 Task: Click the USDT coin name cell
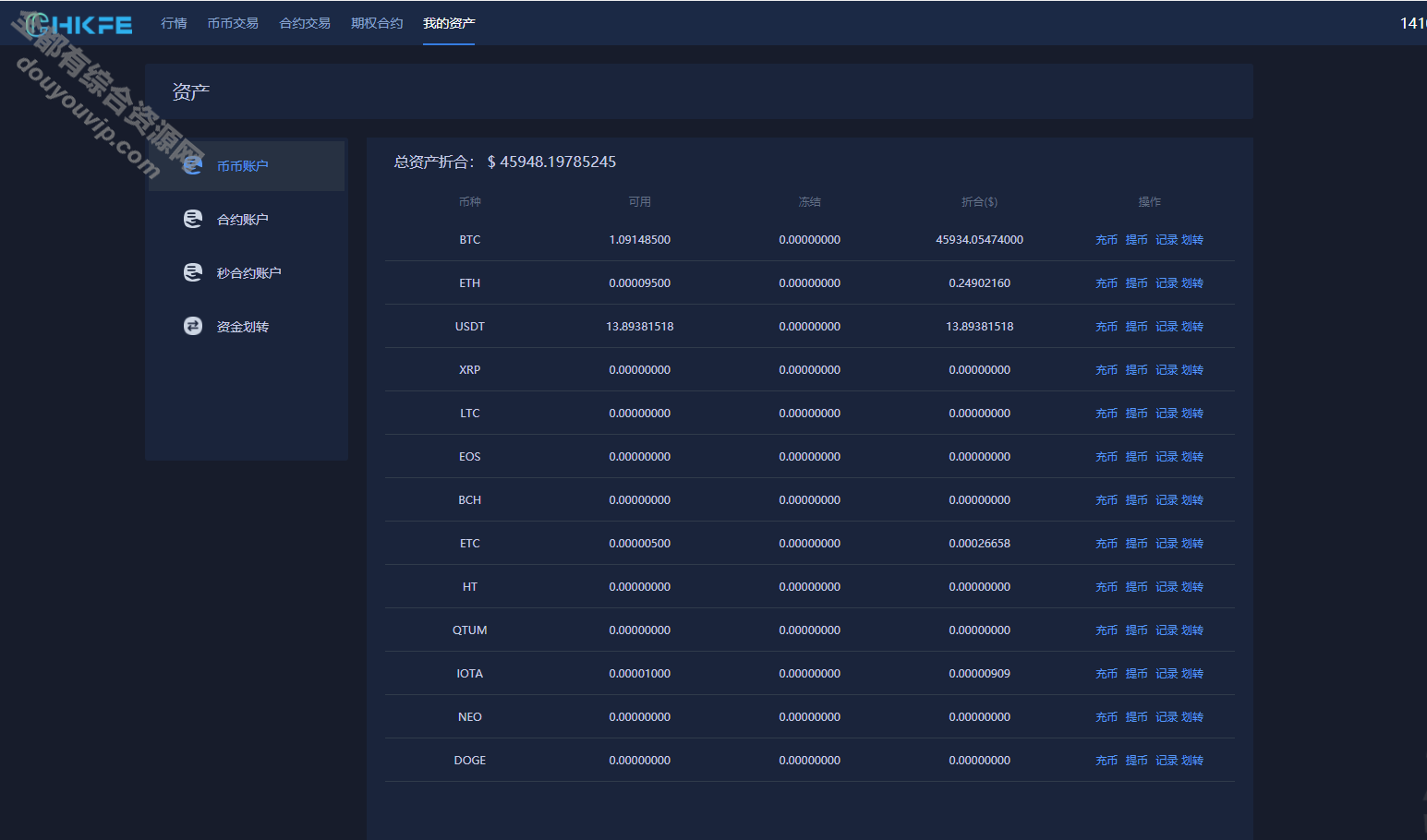click(x=470, y=327)
